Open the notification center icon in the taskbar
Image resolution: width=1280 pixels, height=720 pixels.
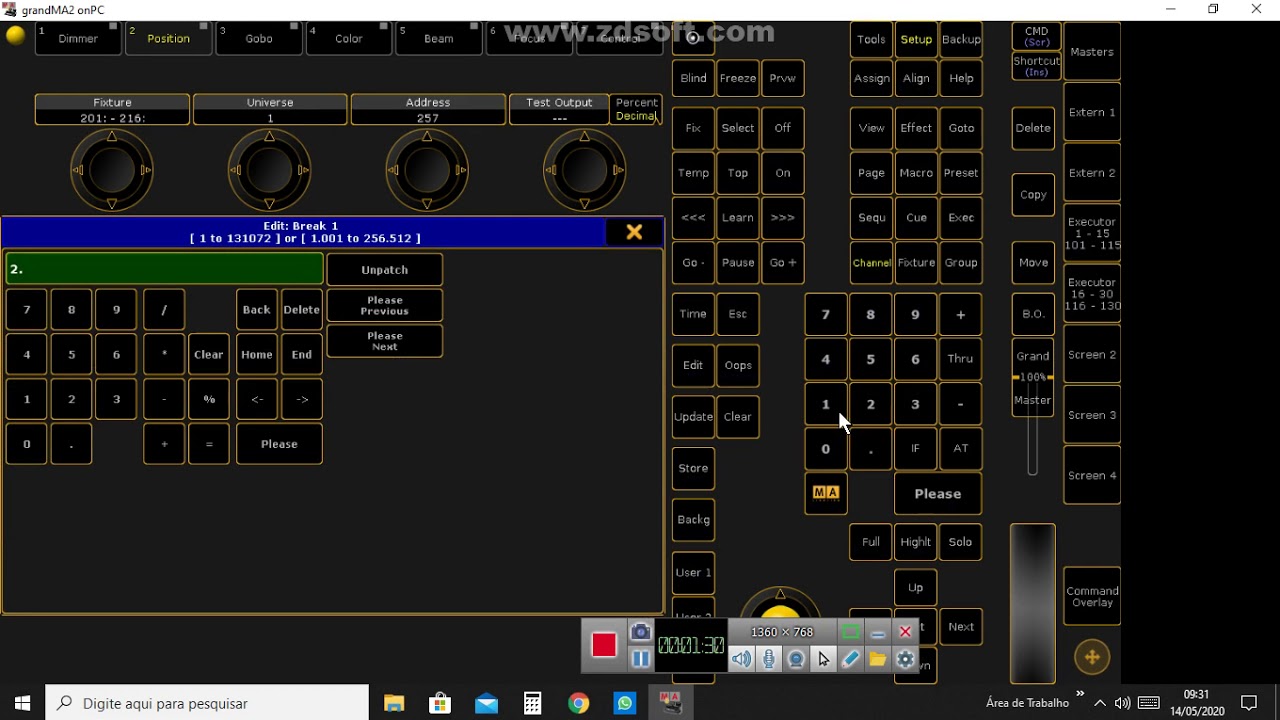1249,703
